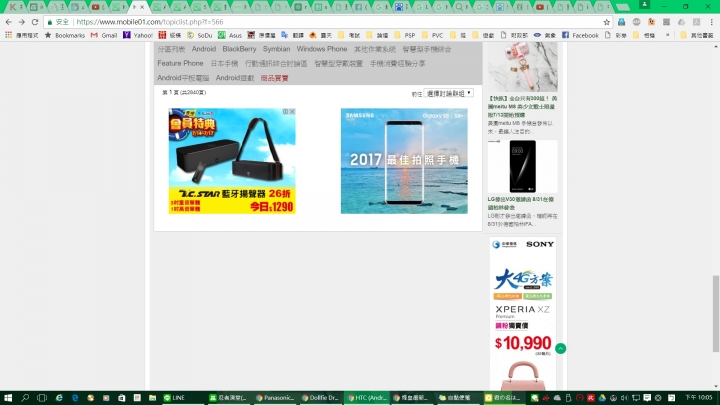The width and height of the screenshot is (720, 405).
Task: Open the 其他書籤 folder
Action: 697,35
